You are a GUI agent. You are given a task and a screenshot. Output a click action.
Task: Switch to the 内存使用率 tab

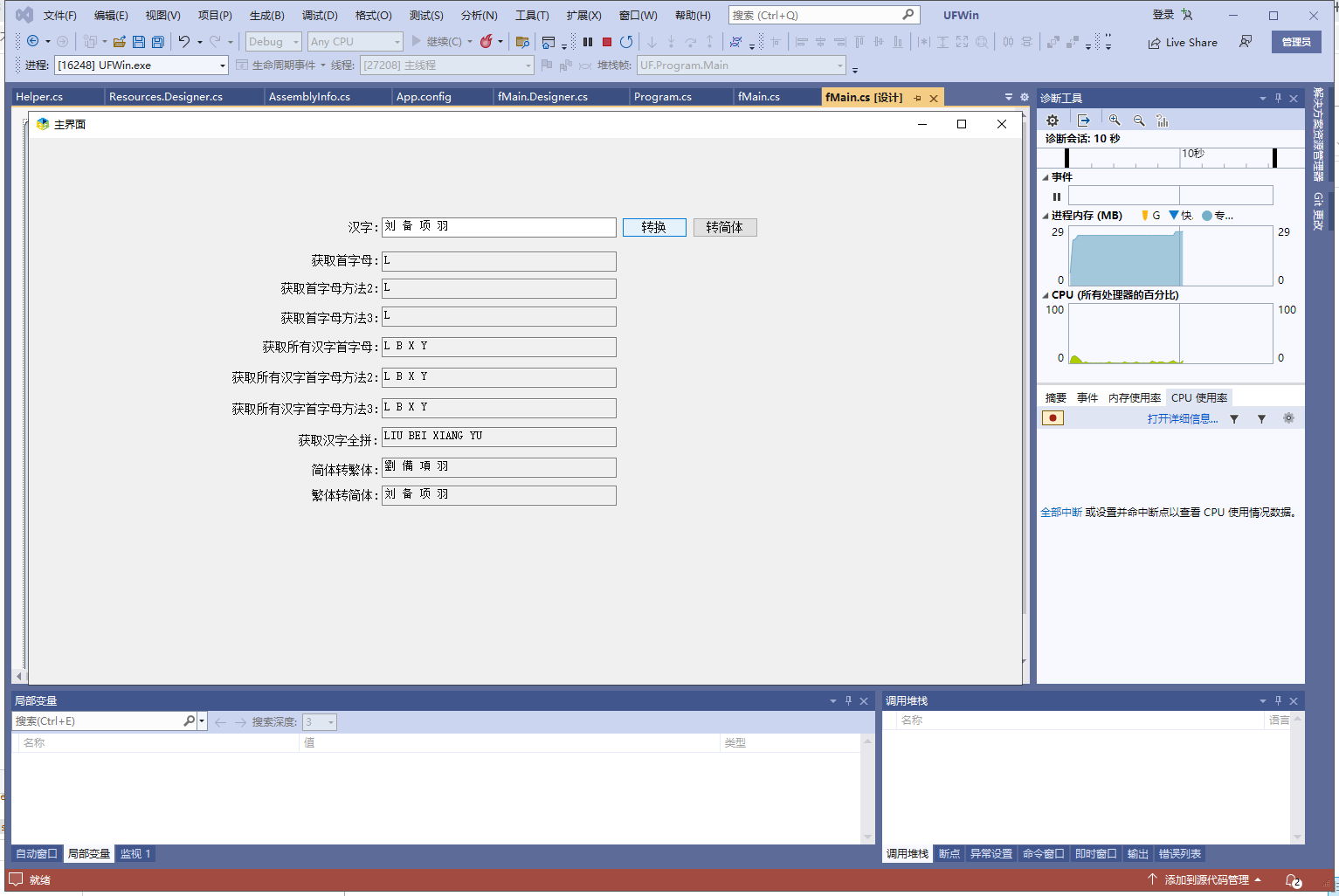point(1135,398)
